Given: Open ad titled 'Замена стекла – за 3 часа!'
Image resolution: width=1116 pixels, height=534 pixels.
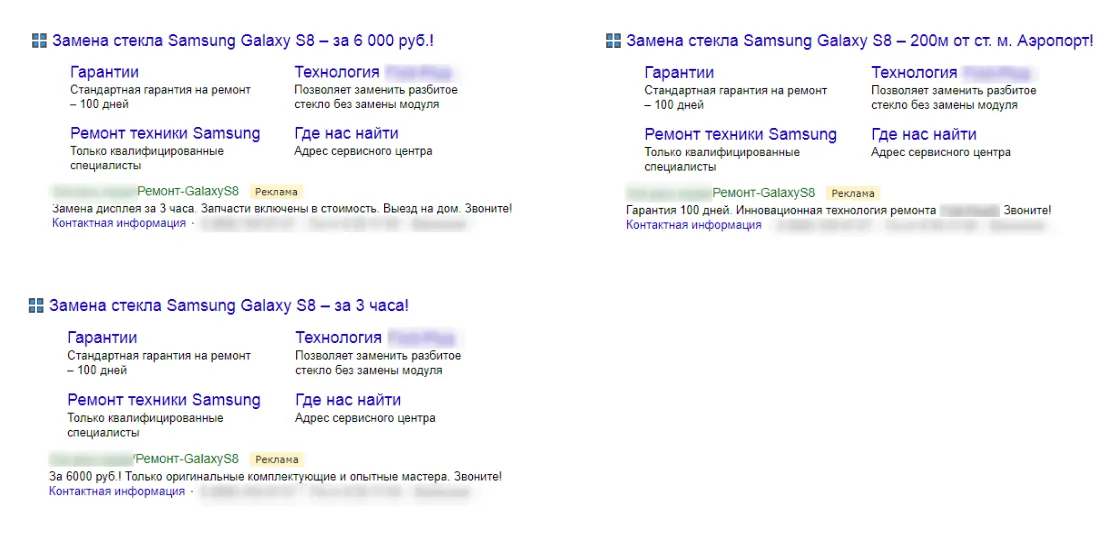Looking at the screenshot, I should pyautogui.click(x=228, y=306).
